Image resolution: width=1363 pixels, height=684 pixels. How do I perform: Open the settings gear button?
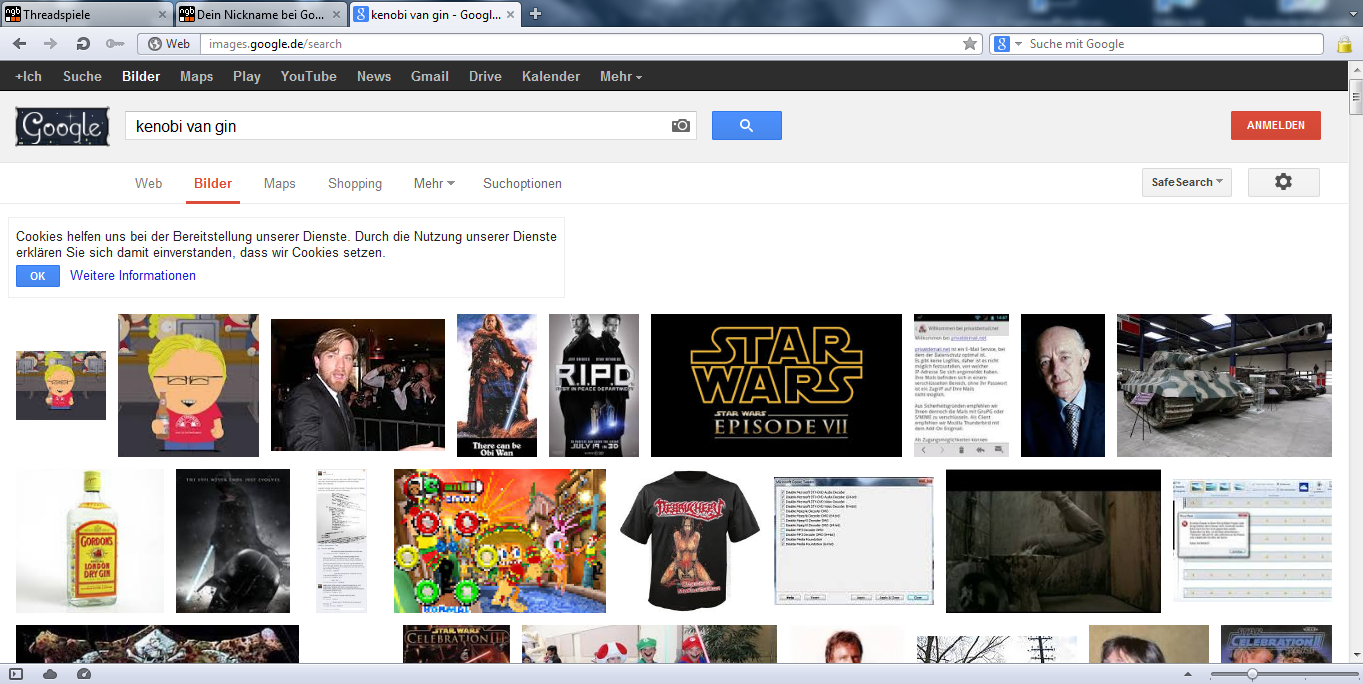pyautogui.click(x=1283, y=182)
